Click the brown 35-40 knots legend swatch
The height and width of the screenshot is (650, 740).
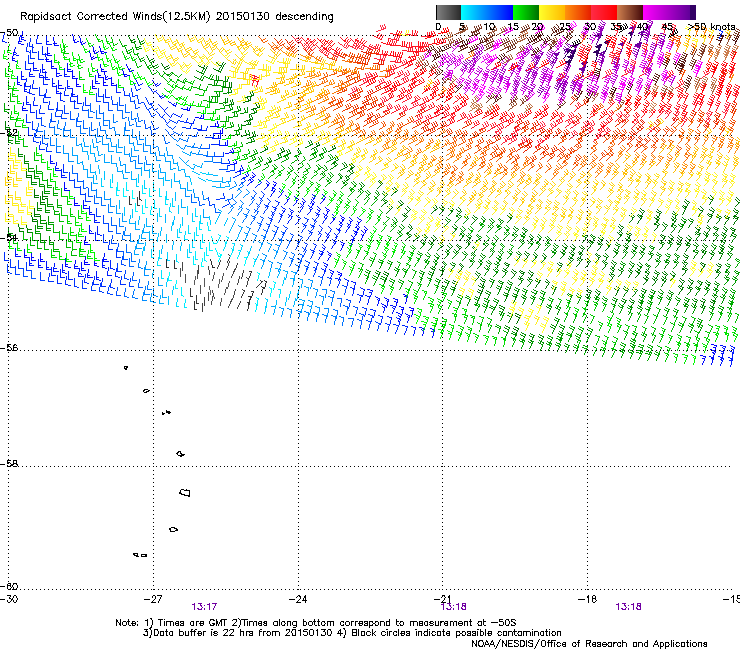pyautogui.click(x=630, y=12)
